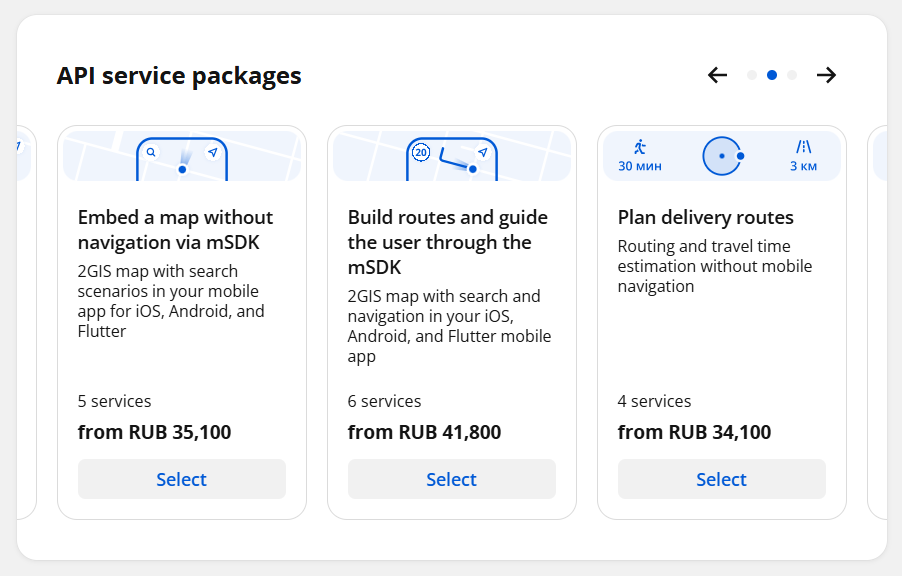
Task: Click search magnifier icon in map illustration
Action: (x=151, y=152)
